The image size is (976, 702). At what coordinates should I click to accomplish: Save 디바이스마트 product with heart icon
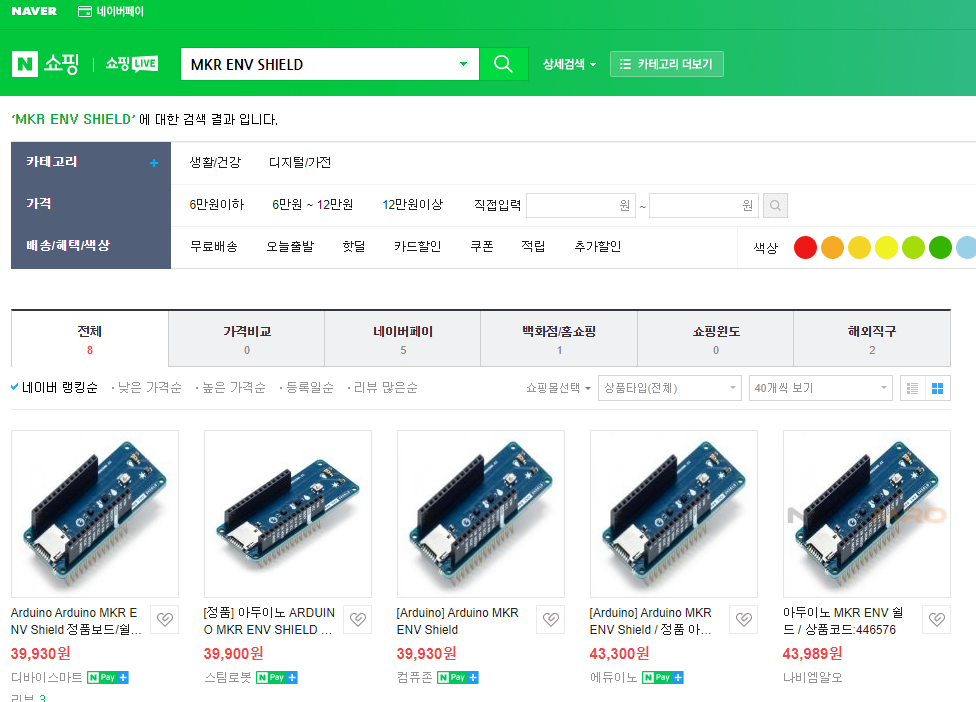coord(165,619)
